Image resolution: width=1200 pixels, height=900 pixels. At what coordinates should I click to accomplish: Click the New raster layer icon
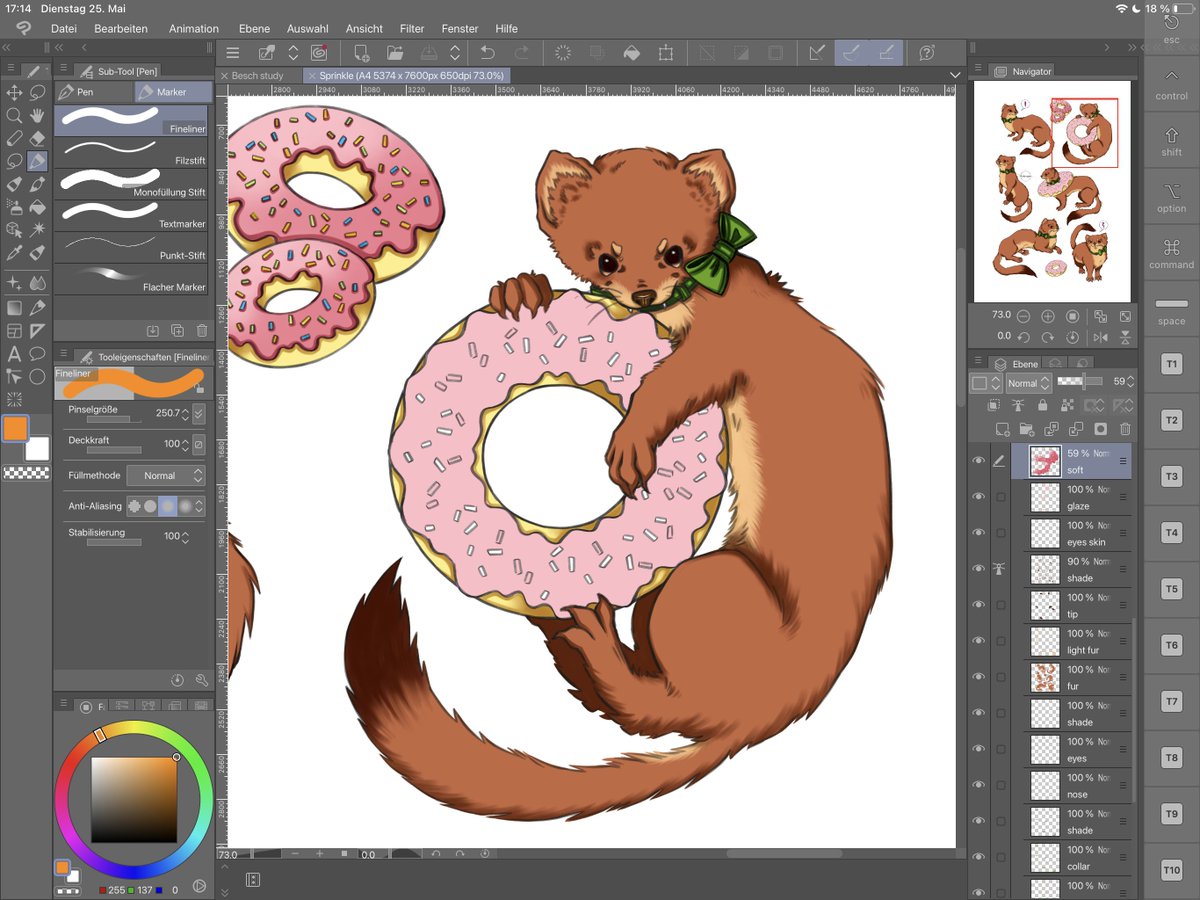(x=1001, y=429)
